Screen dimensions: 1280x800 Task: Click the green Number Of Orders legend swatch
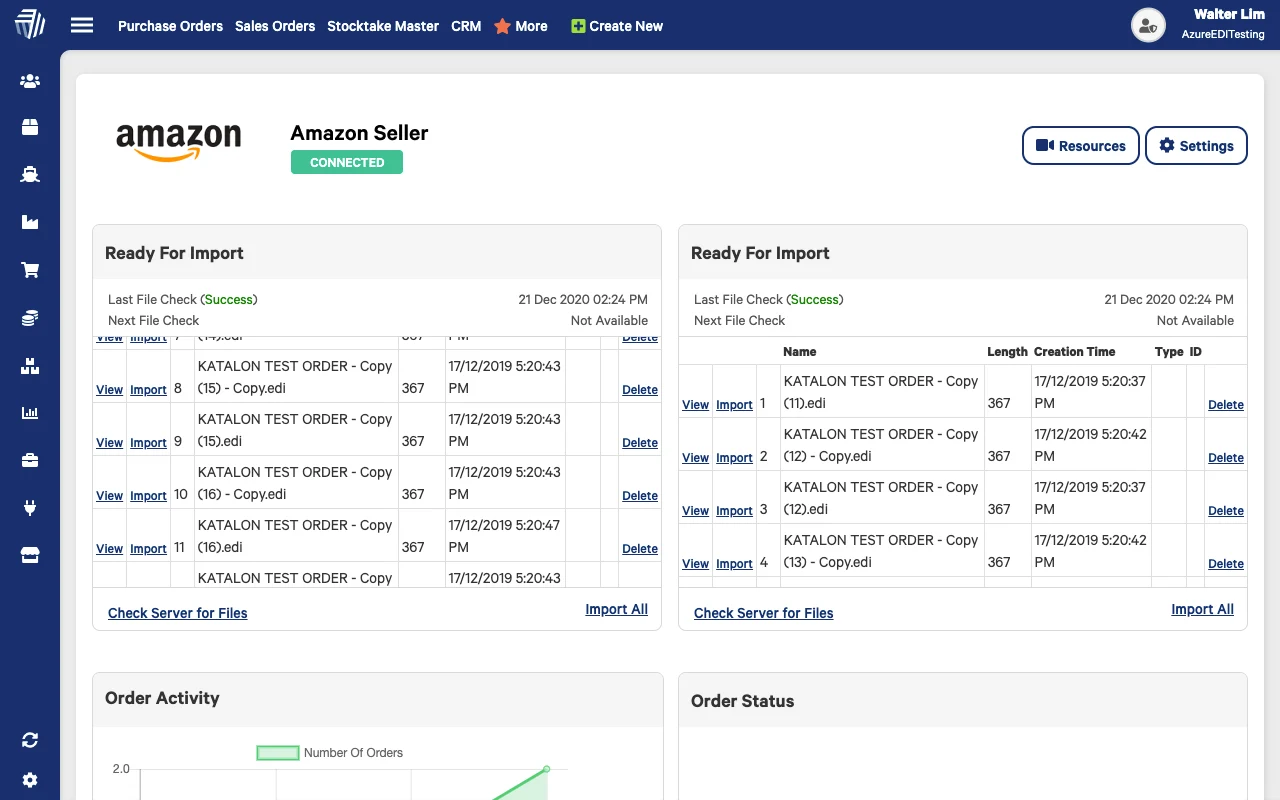[x=278, y=752]
